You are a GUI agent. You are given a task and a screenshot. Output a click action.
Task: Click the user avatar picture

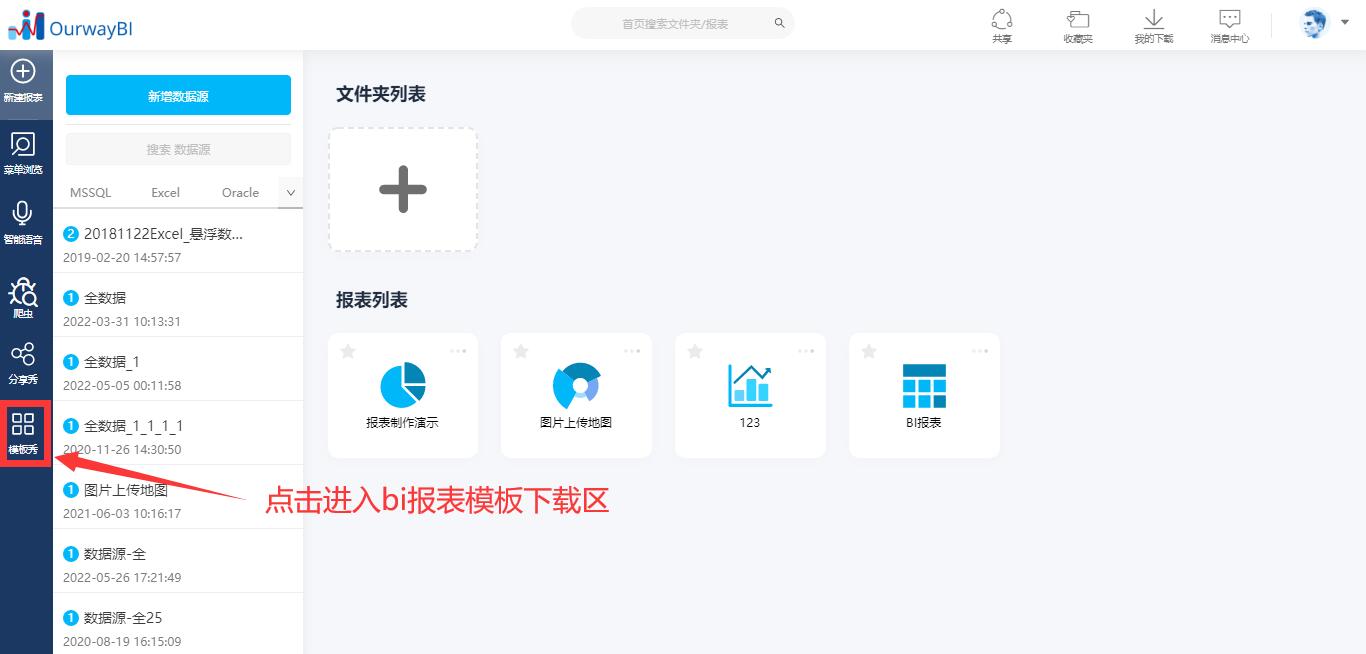tap(1314, 23)
